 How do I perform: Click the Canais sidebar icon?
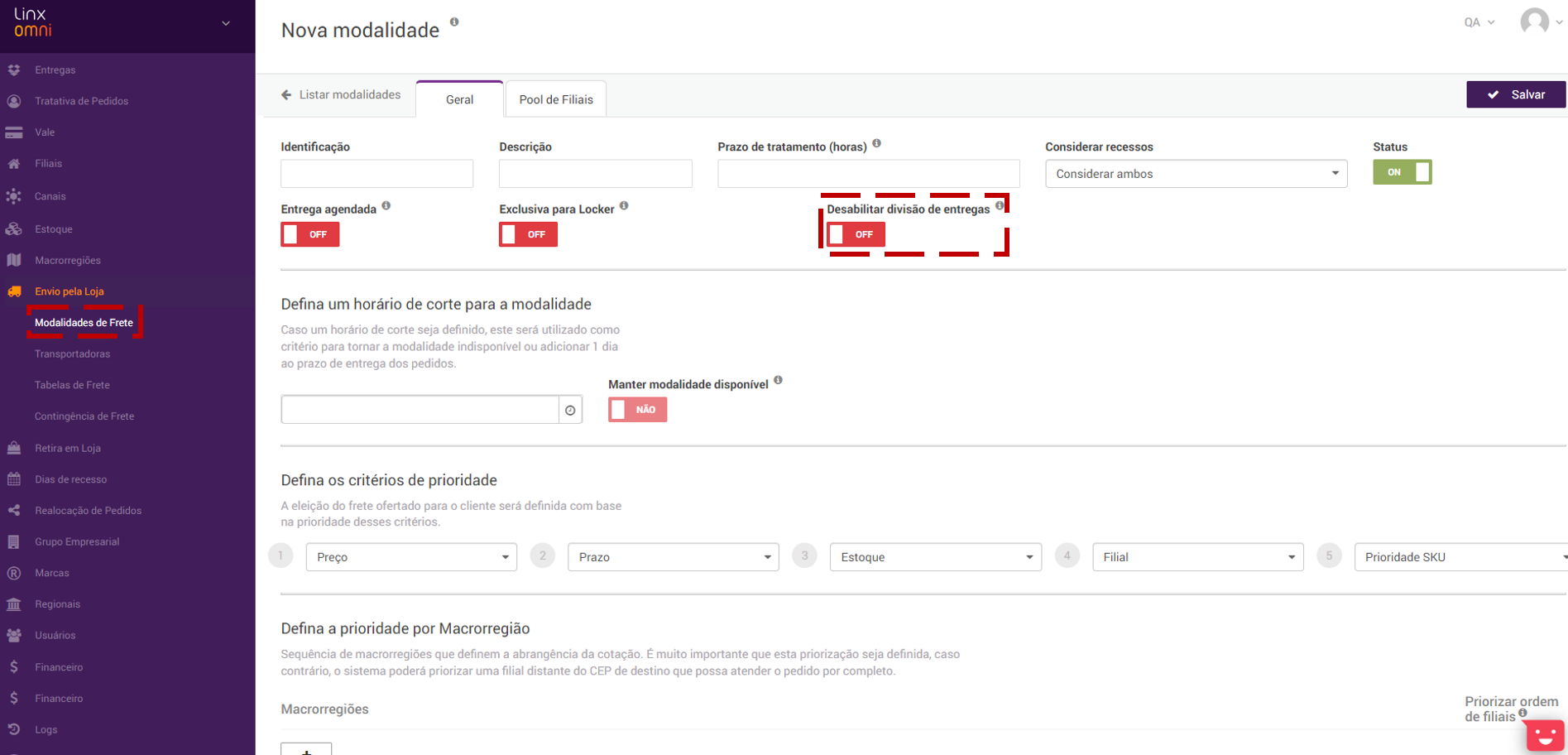(x=14, y=196)
